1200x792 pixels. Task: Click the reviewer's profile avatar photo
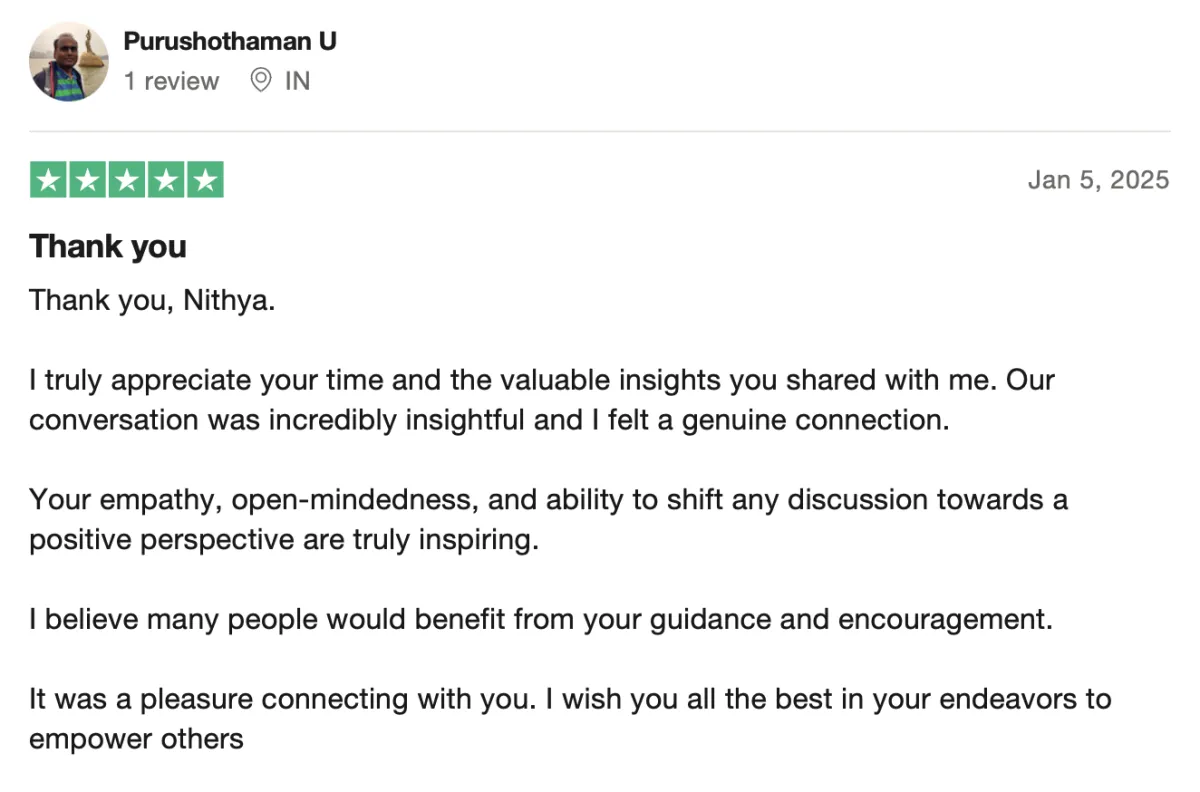point(69,62)
